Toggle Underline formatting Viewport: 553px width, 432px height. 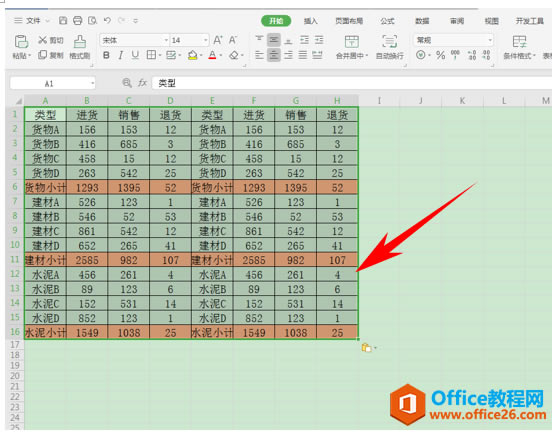[x=135, y=55]
